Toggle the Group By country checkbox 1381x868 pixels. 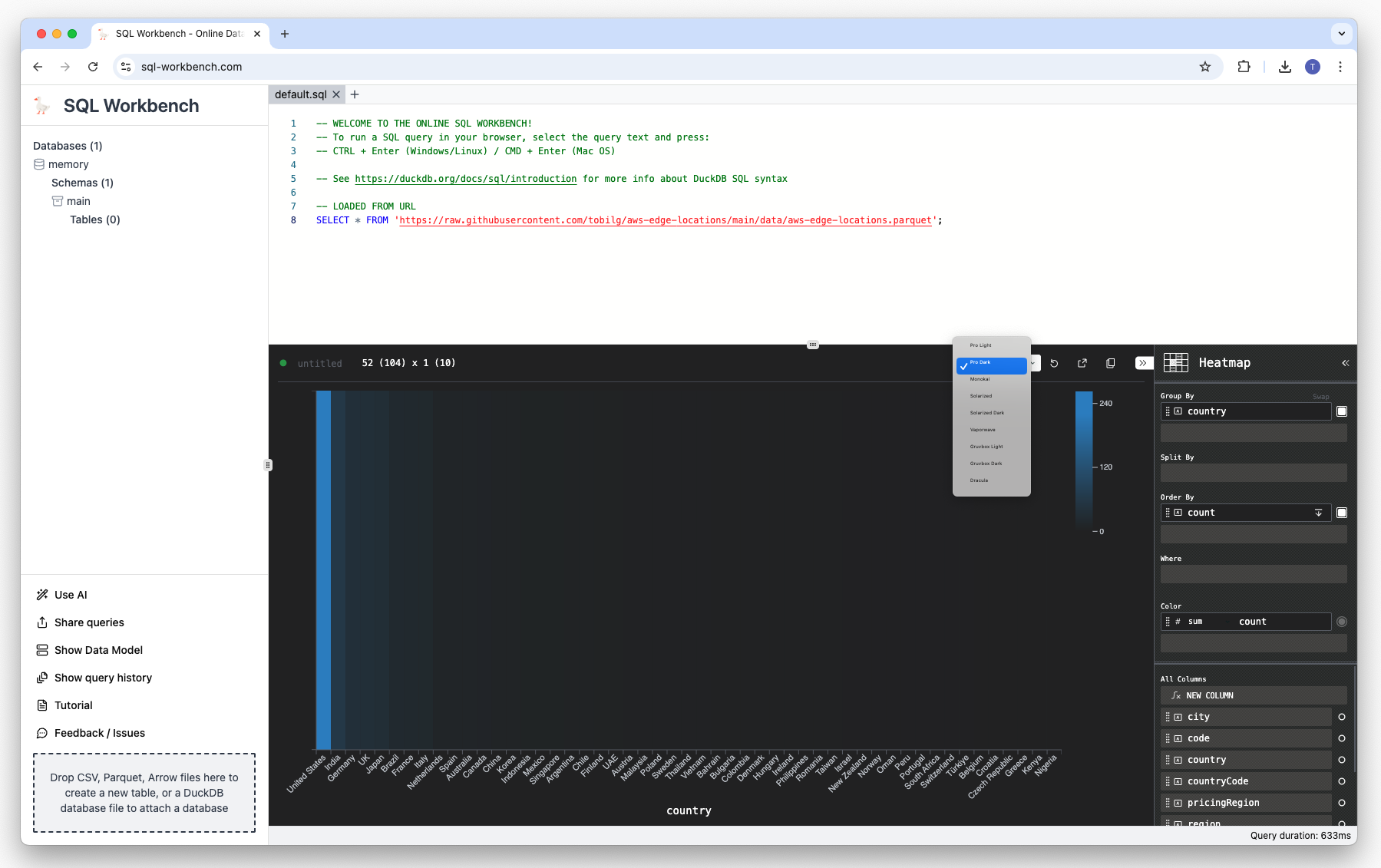pyautogui.click(x=1342, y=411)
